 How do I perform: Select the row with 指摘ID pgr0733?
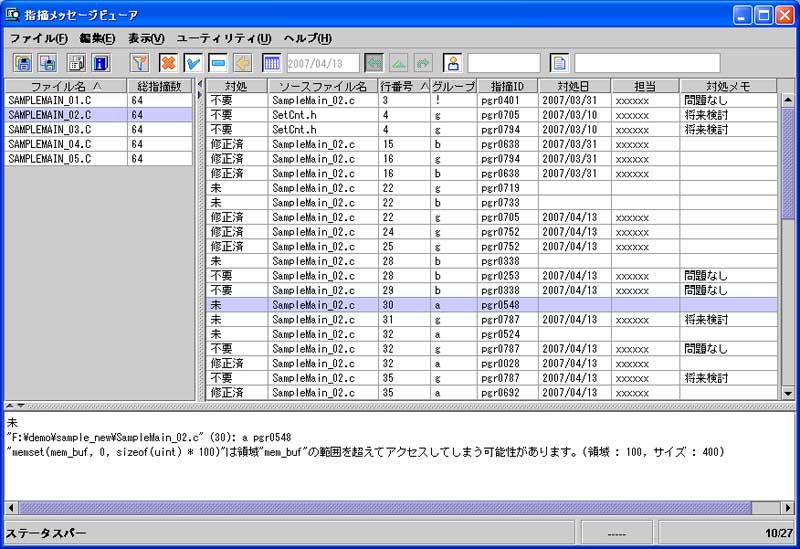coord(492,203)
